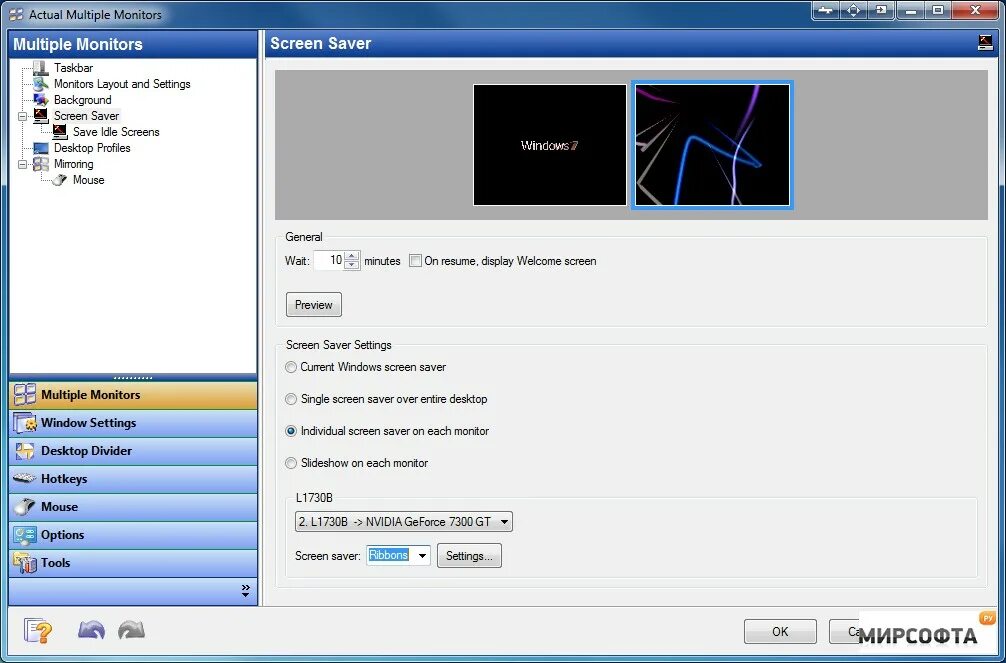Image resolution: width=1006 pixels, height=663 pixels.
Task: Select the Windows 7 monitor preview thumbnail
Action: click(550, 145)
